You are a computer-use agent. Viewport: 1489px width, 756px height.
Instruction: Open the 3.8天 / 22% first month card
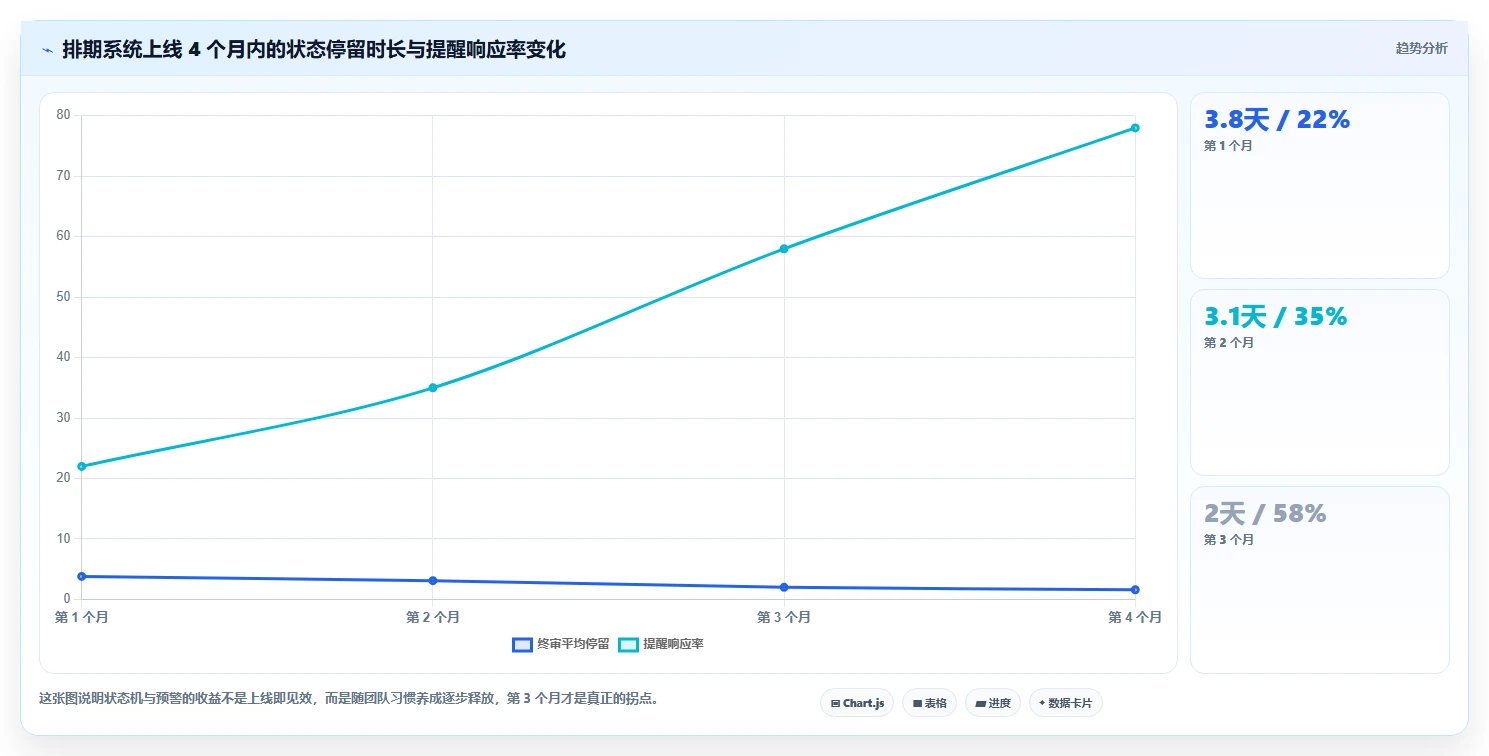(x=1319, y=185)
